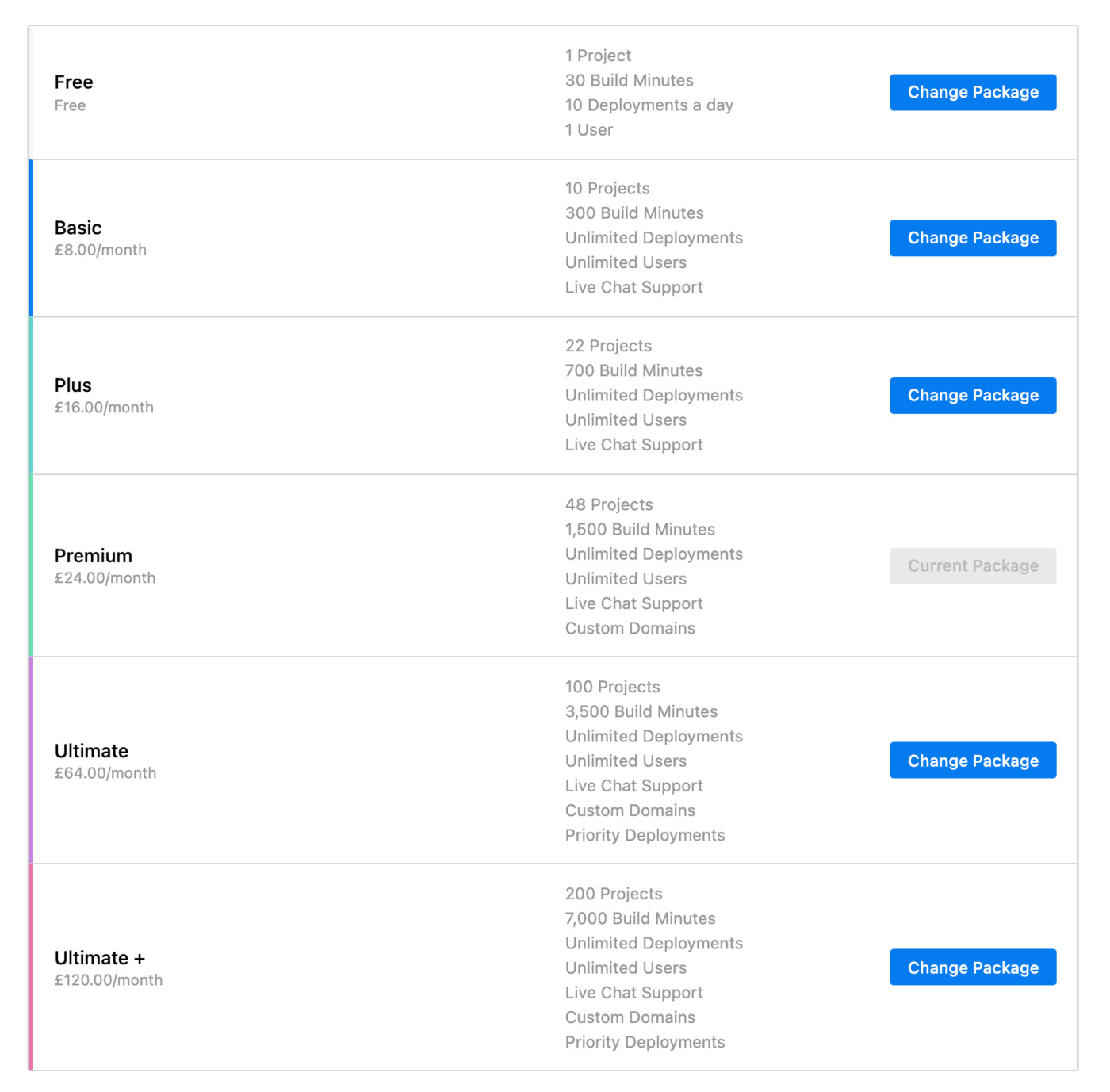Change package to the Ultimate plan
The width and height of the screenshot is (1110, 1092).
[973, 761]
